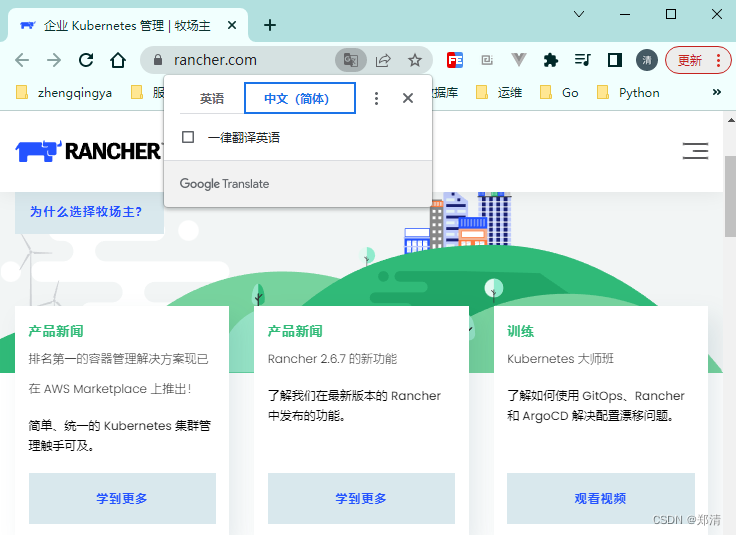Select the 企业 Kubernetes 管理 browser tab

128,25
